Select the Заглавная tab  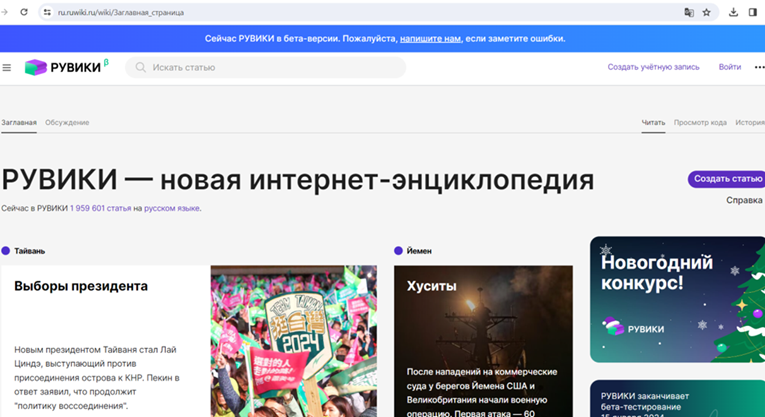click(x=19, y=123)
